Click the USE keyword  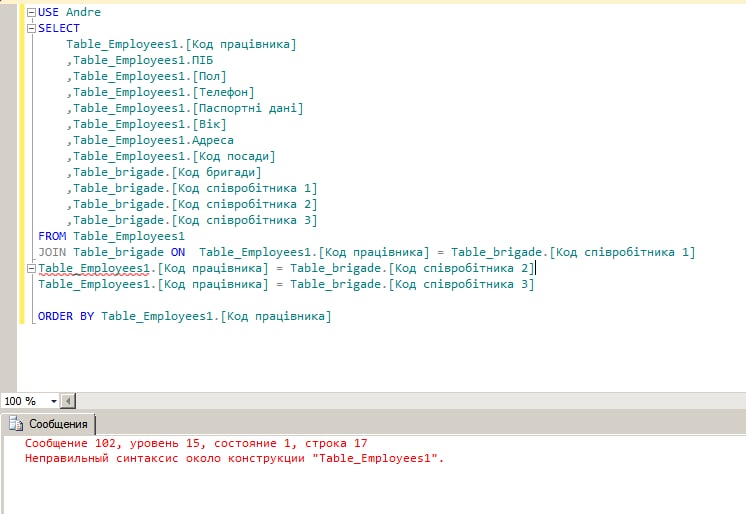click(48, 12)
